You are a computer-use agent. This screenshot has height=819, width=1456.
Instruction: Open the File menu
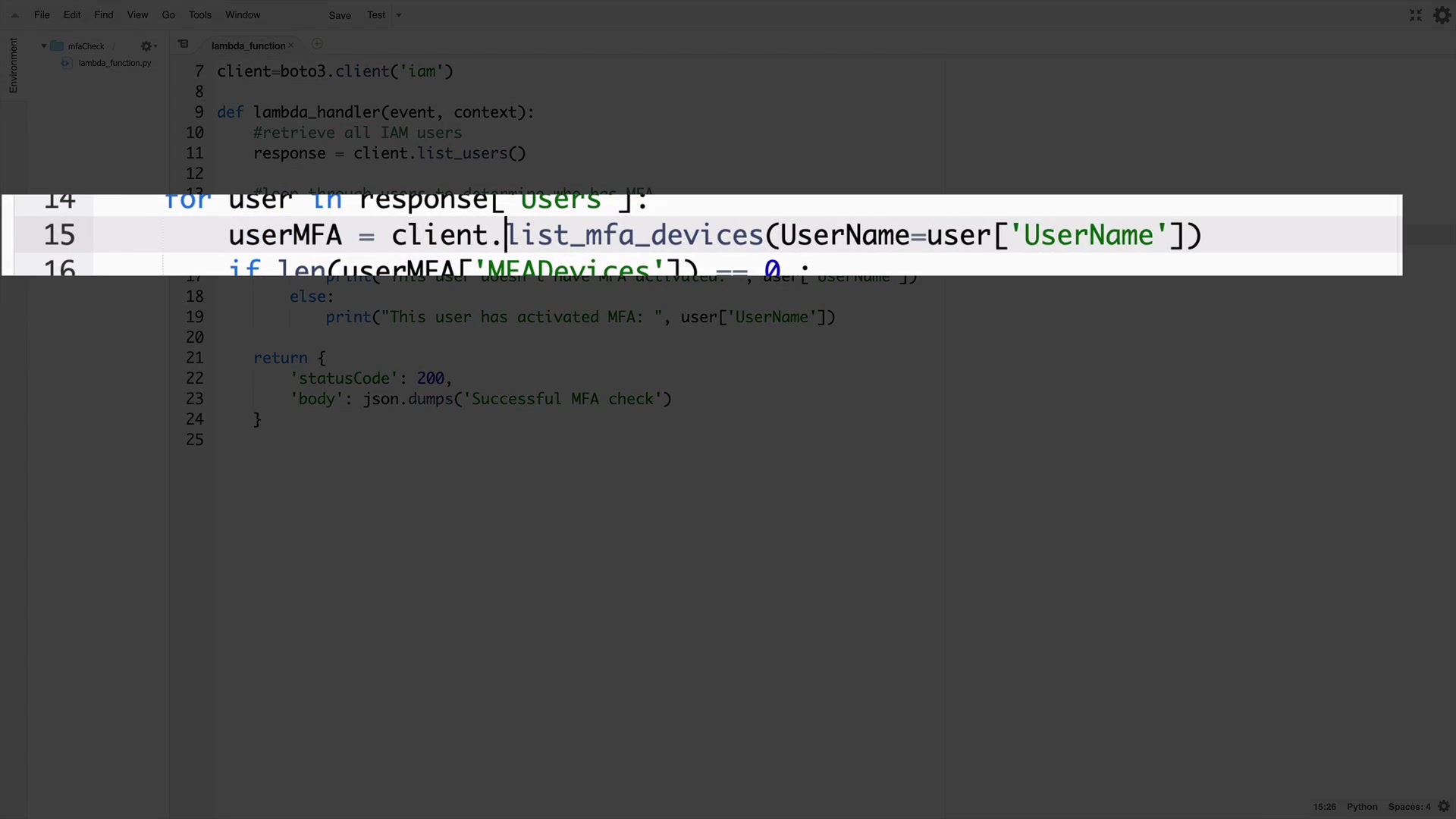pyautogui.click(x=42, y=15)
